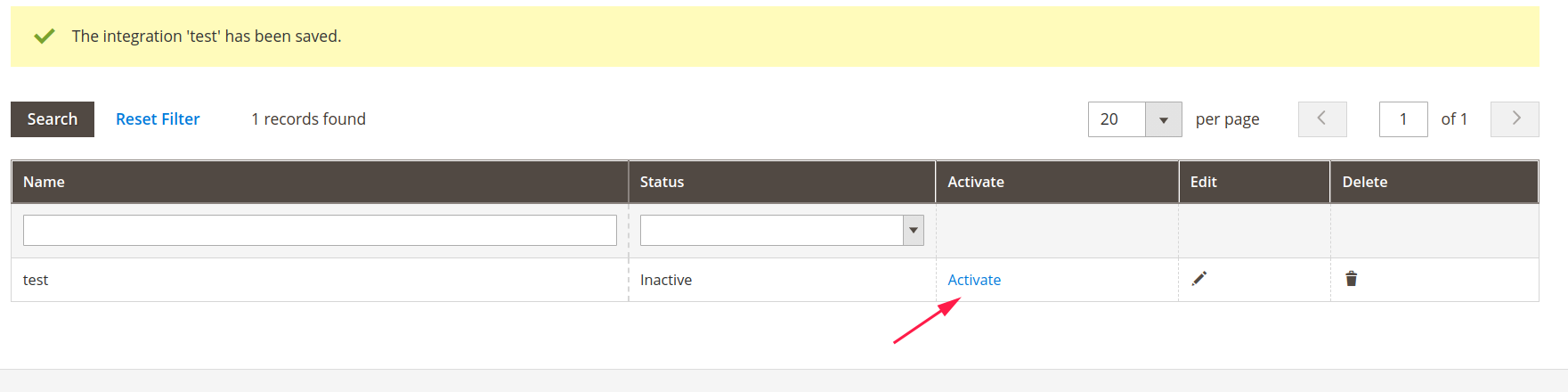Click the current page number field
1568x392 pixels.
pyautogui.click(x=1402, y=119)
